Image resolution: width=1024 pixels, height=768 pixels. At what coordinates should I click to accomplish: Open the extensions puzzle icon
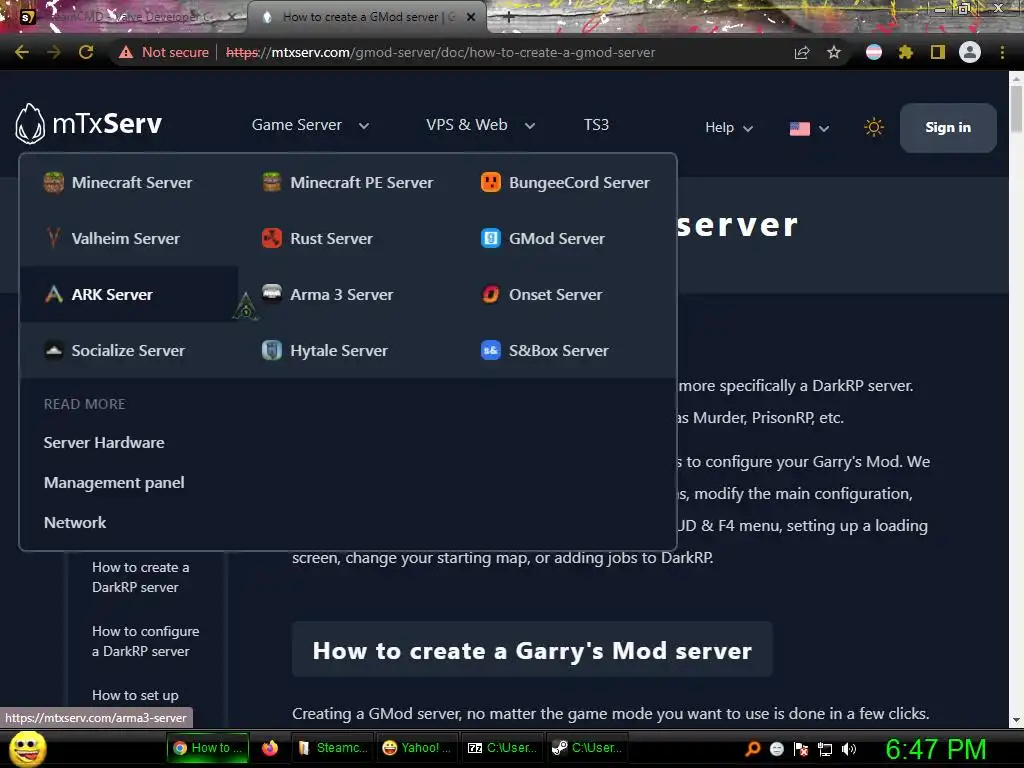(905, 52)
